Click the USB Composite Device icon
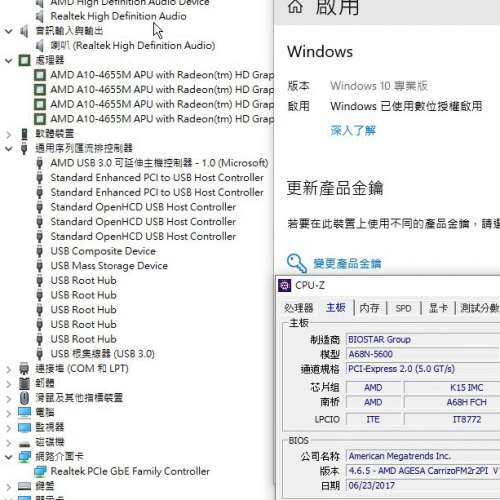Viewport: 500px width, 500px height. [40, 251]
